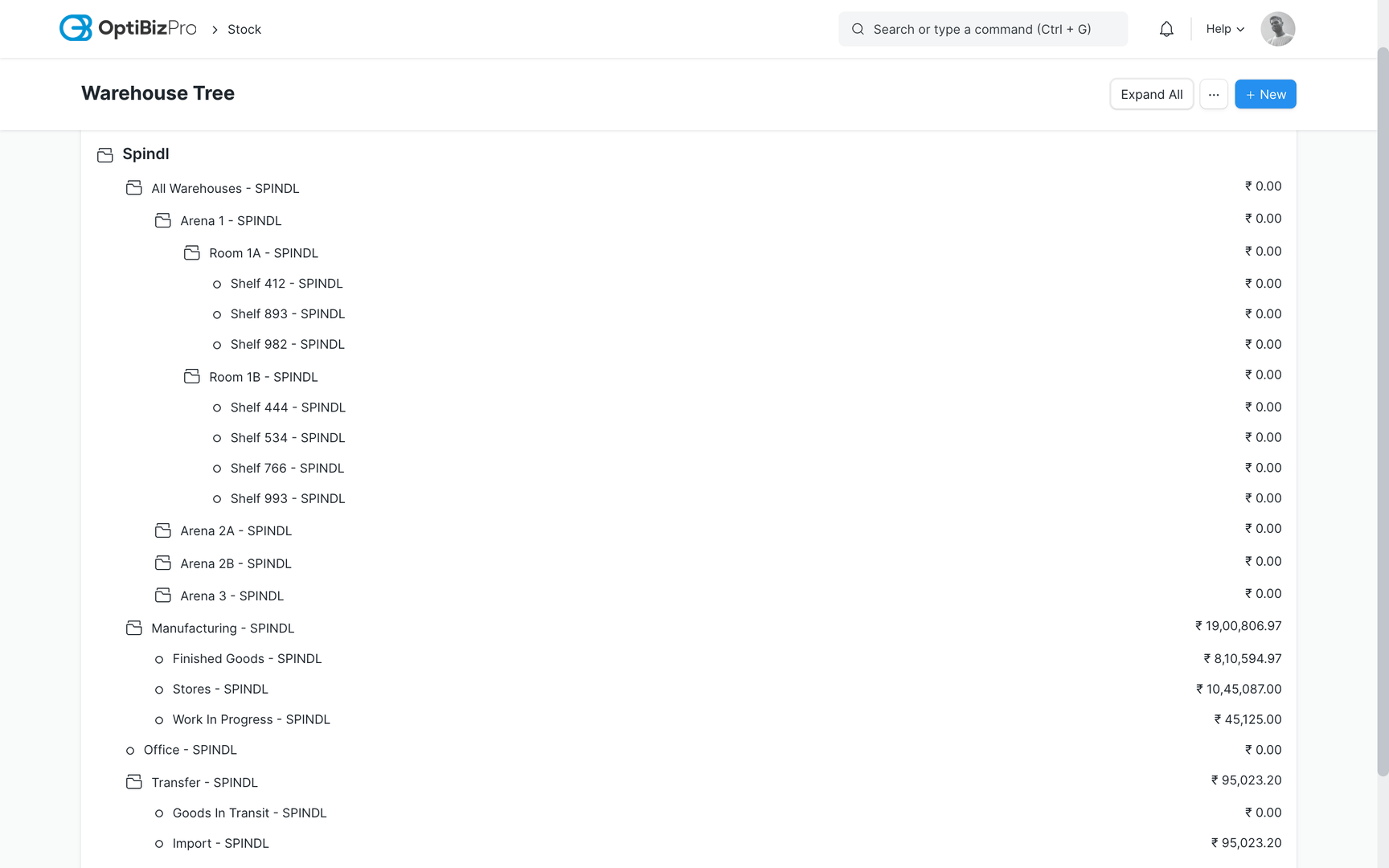The image size is (1389, 868).
Task: Collapse the All Warehouses - SPINDL folder icon
Action: [134, 188]
